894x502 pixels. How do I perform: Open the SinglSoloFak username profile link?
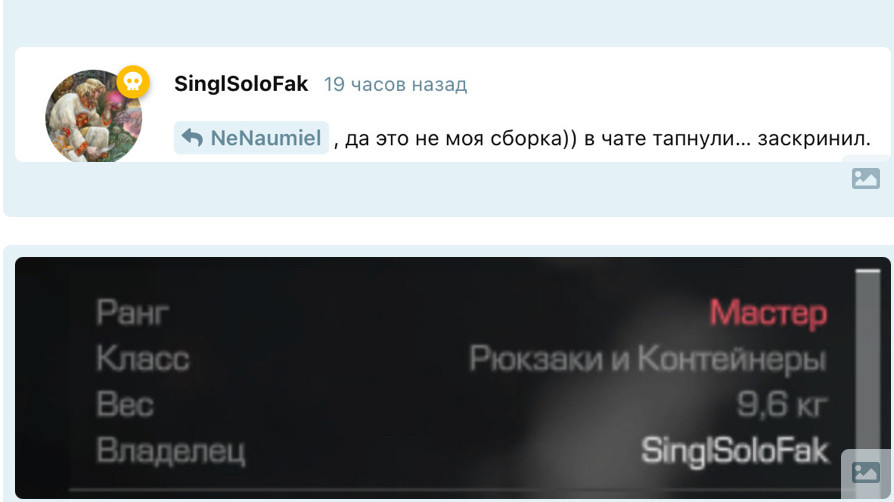tap(241, 84)
